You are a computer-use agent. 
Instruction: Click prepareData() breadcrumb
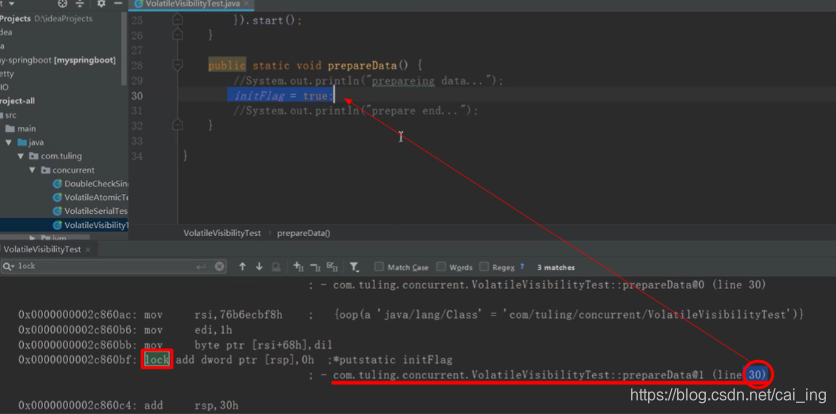coord(303,233)
